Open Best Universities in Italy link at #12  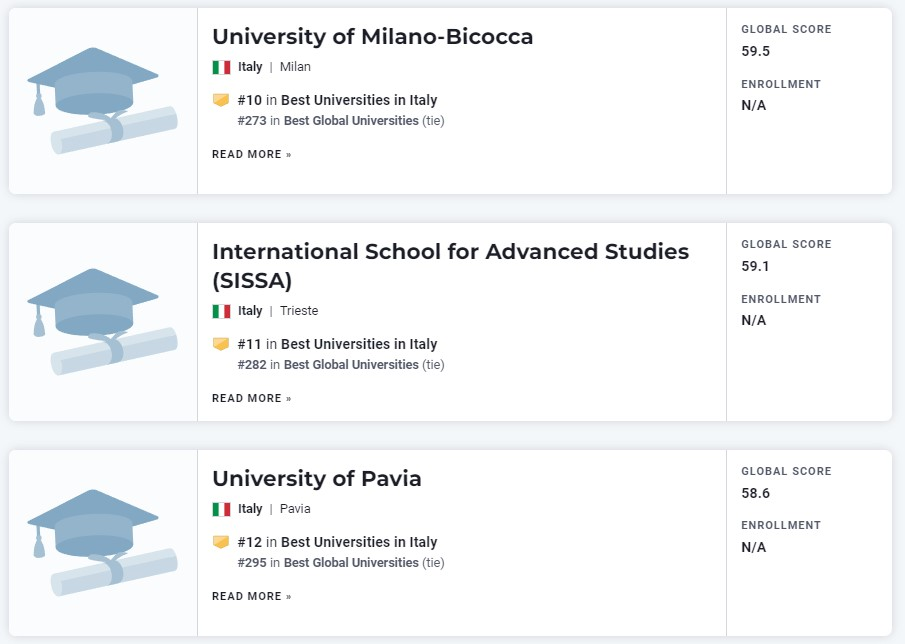point(359,542)
